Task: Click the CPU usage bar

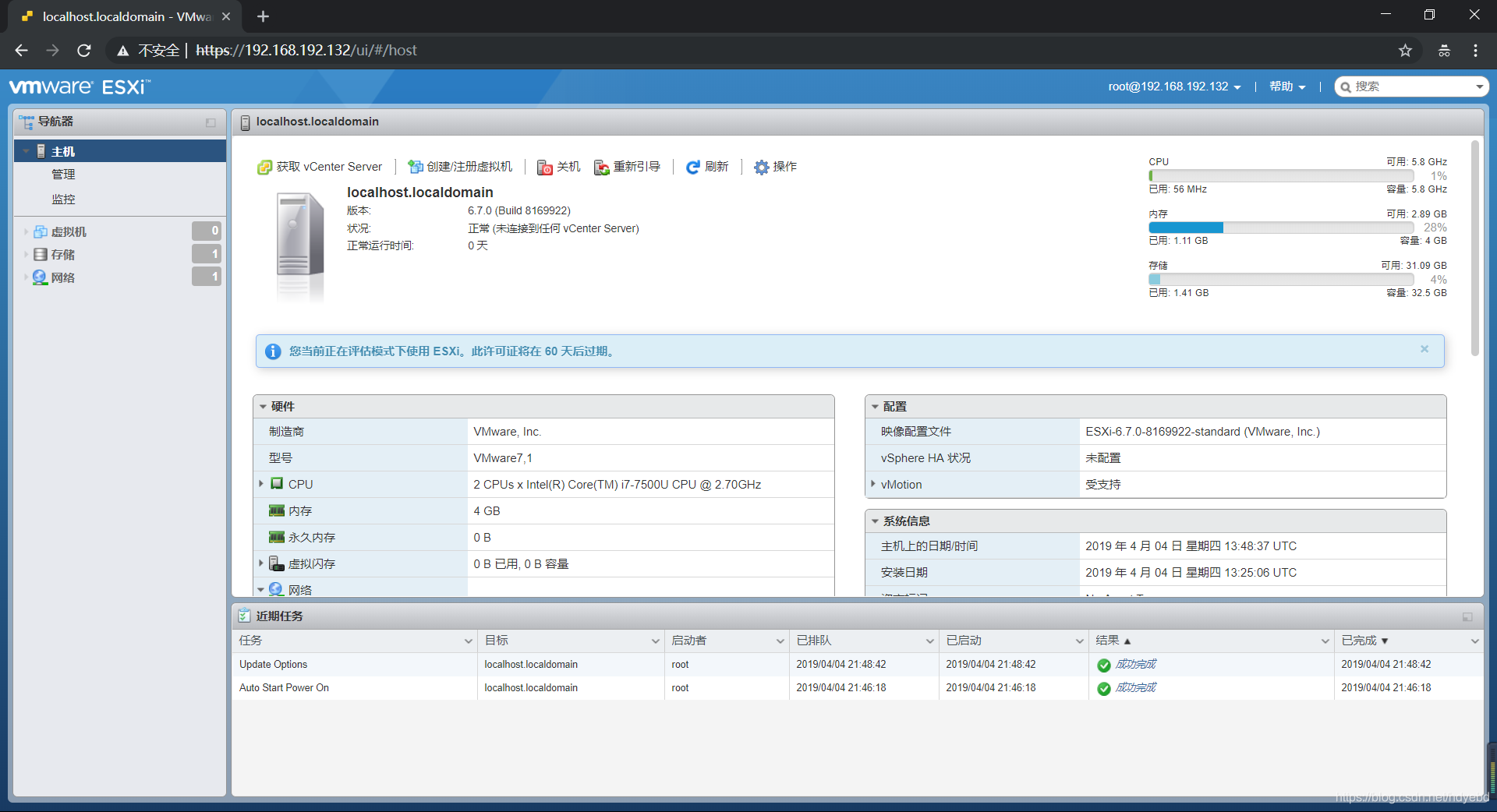Action: coord(1281,176)
